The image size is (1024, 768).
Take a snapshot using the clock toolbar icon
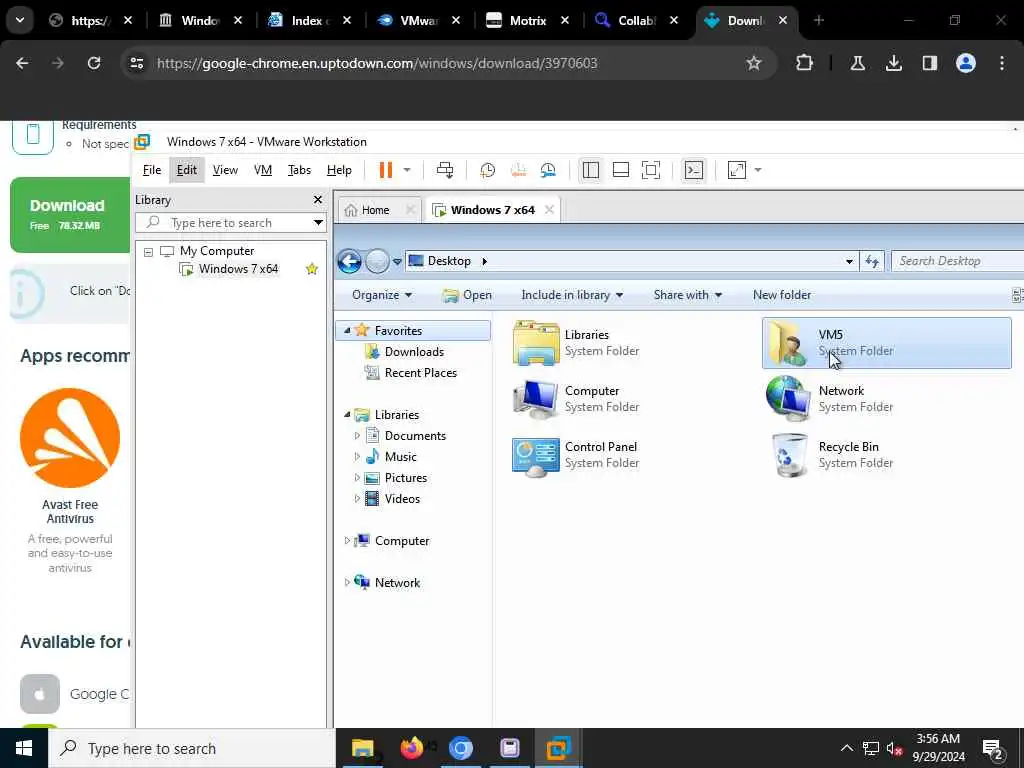[x=487, y=170]
